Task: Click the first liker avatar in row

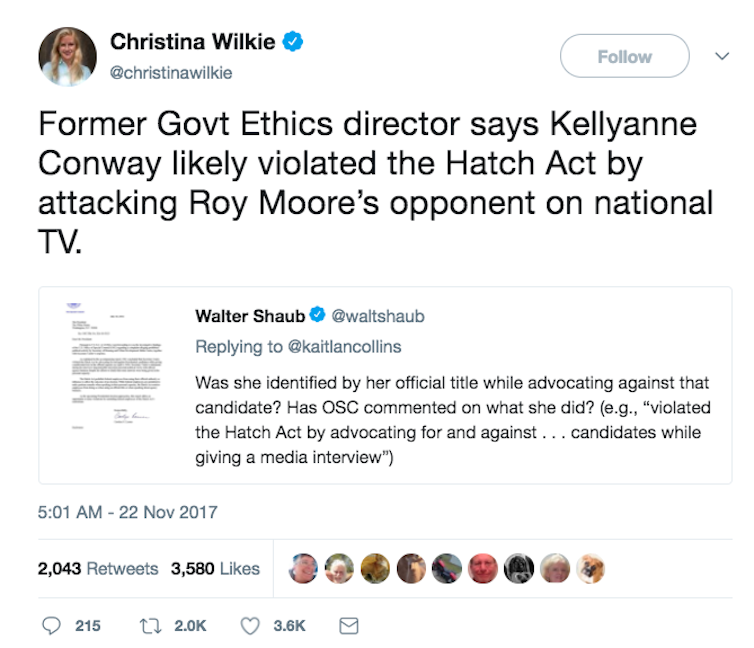Action: [x=303, y=568]
